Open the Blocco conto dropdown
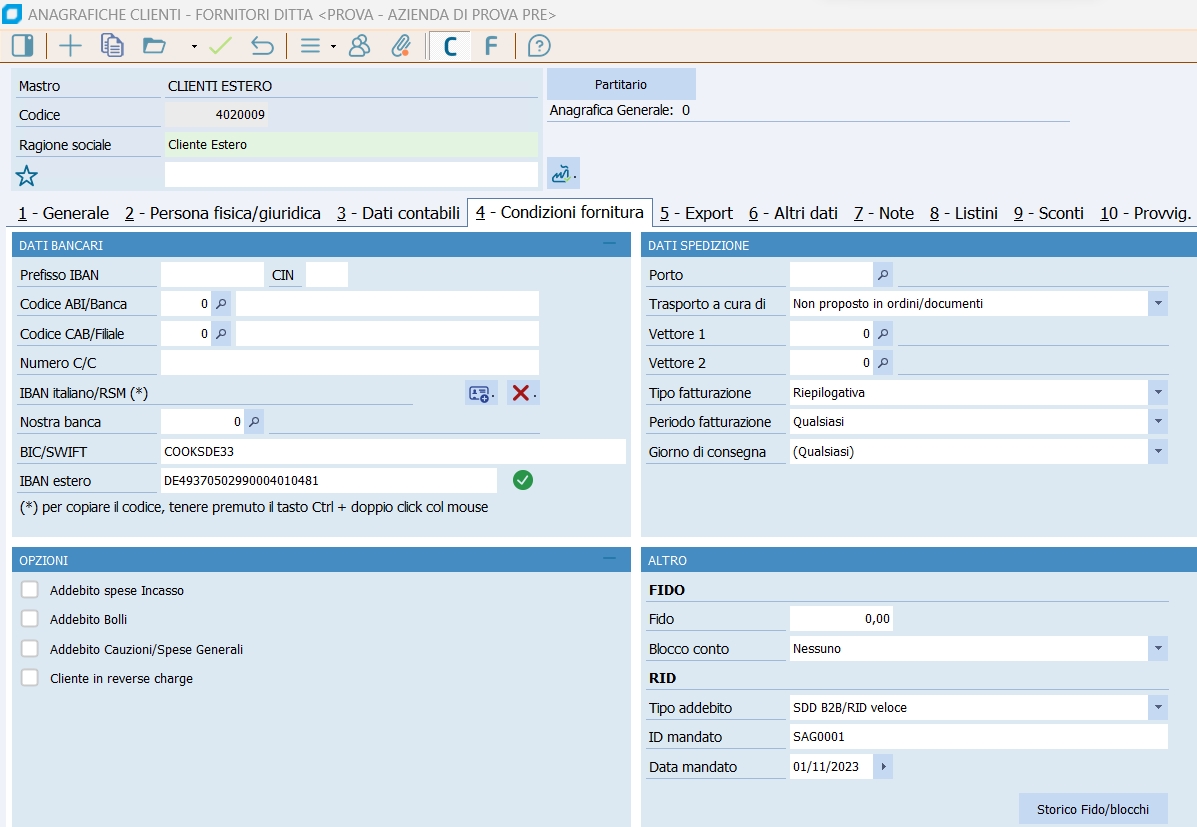Viewport: 1197px width, 827px height. [1158, 649]
